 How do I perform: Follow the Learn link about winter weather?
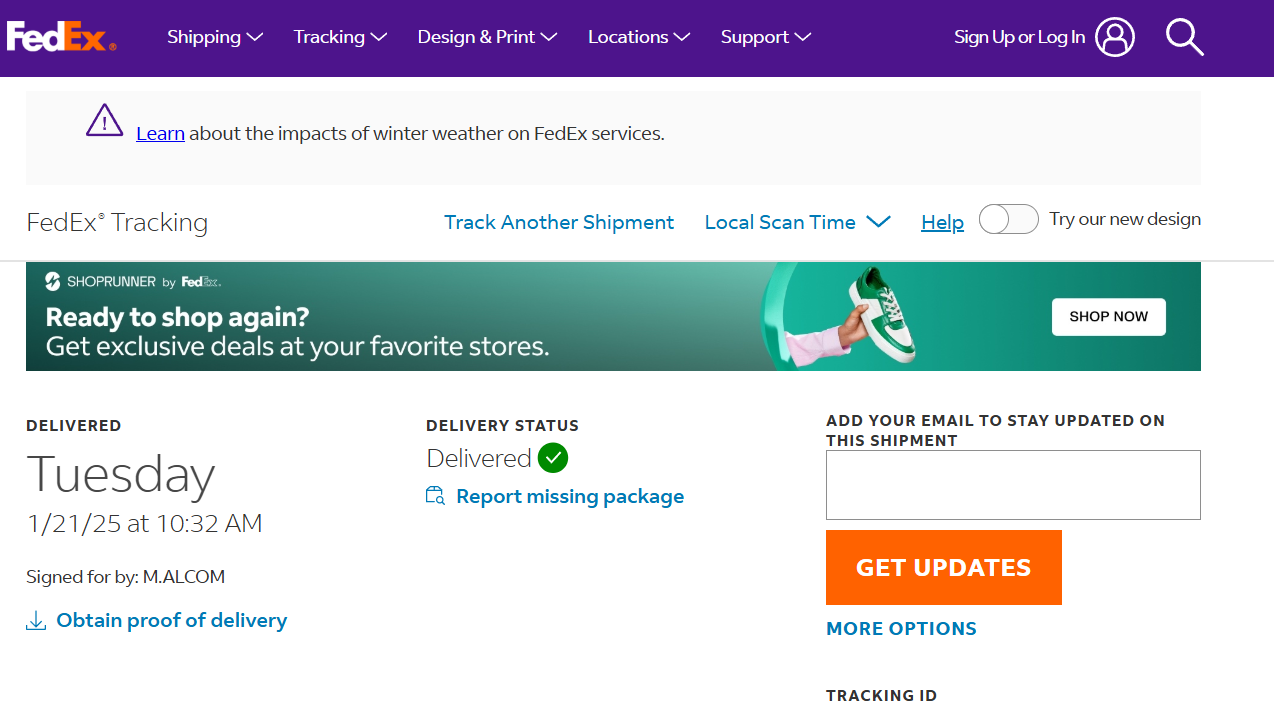160,133
